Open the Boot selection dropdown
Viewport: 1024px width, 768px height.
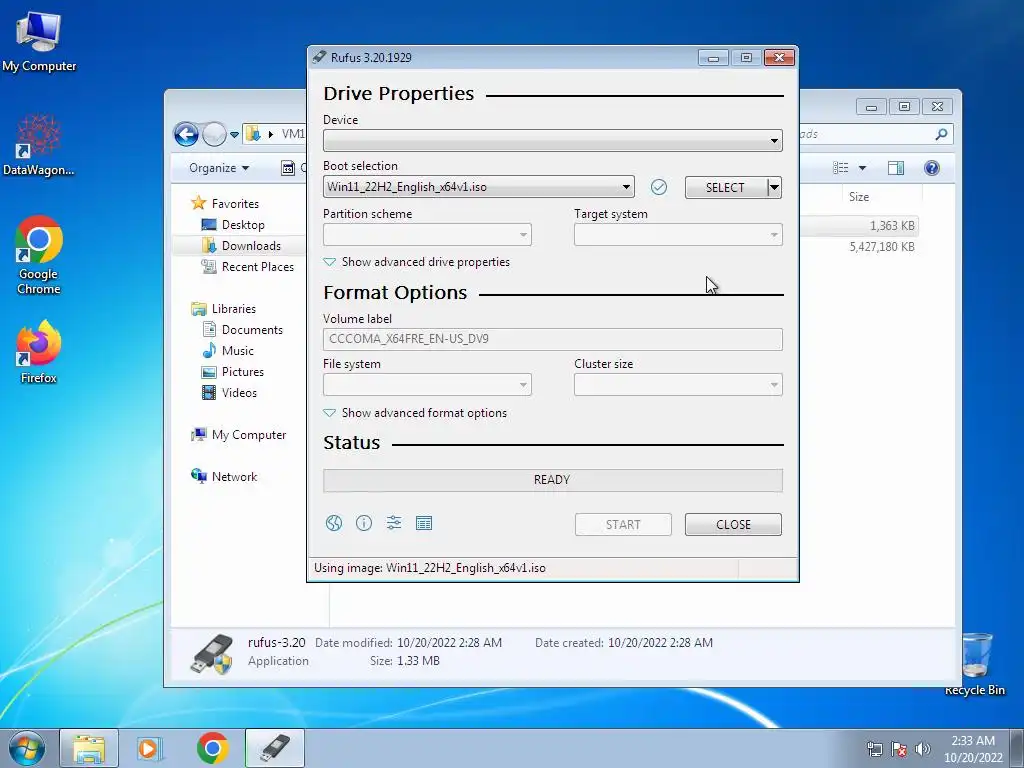tap(478, 187)
